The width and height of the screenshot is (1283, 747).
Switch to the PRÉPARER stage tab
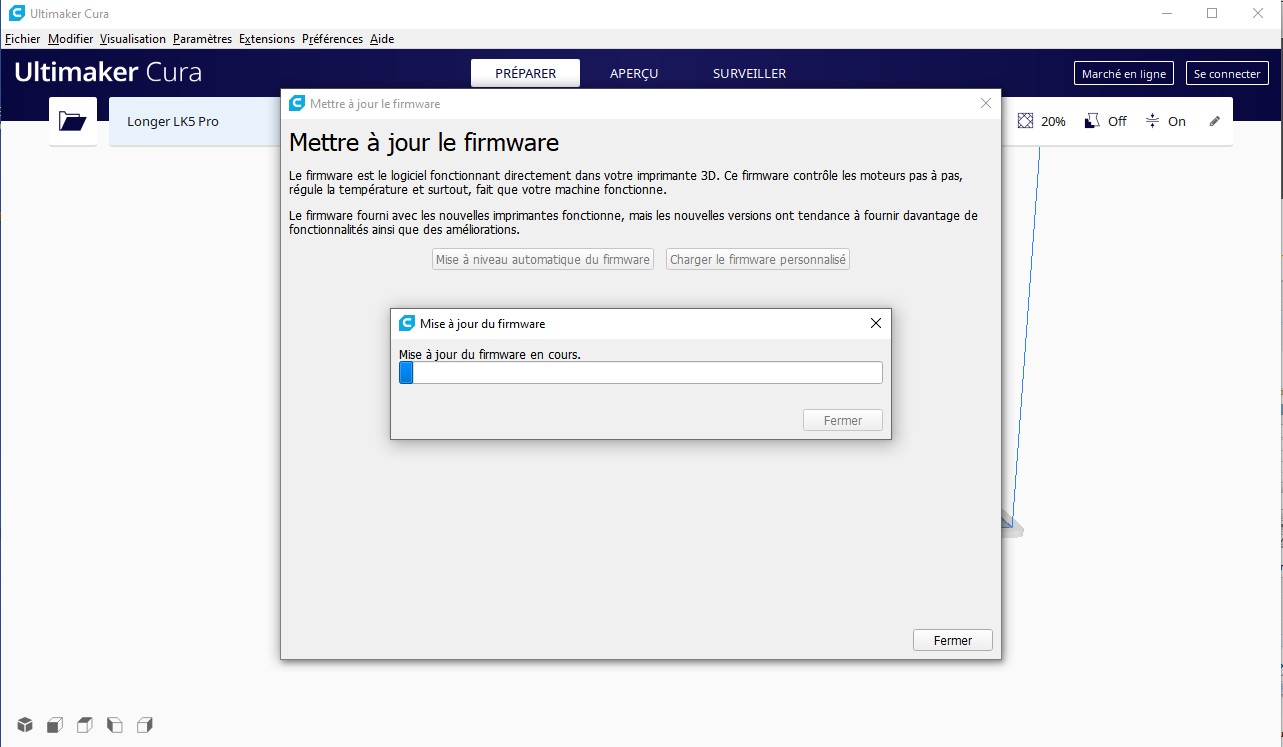(x=526, y=73)
